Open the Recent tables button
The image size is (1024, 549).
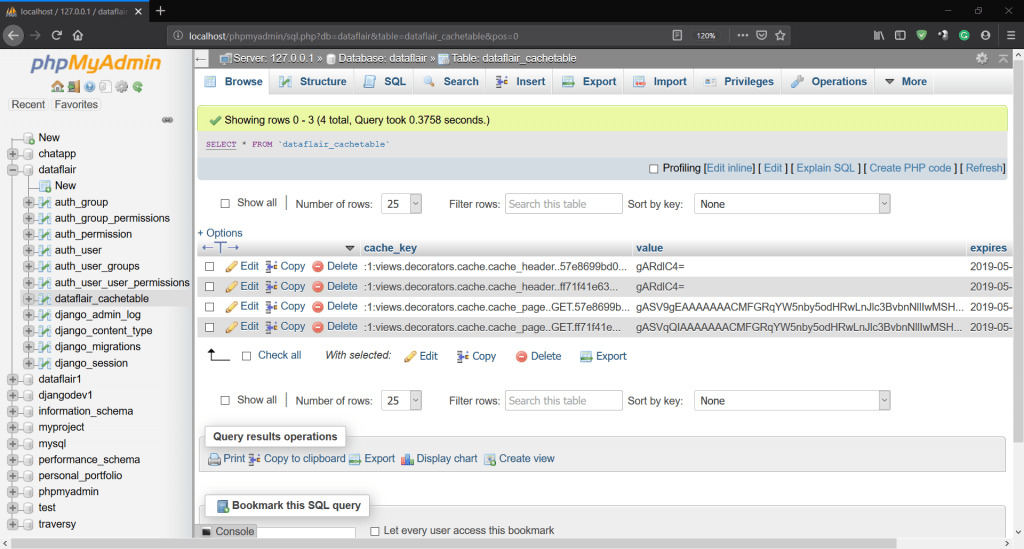(x=28, y=104)
